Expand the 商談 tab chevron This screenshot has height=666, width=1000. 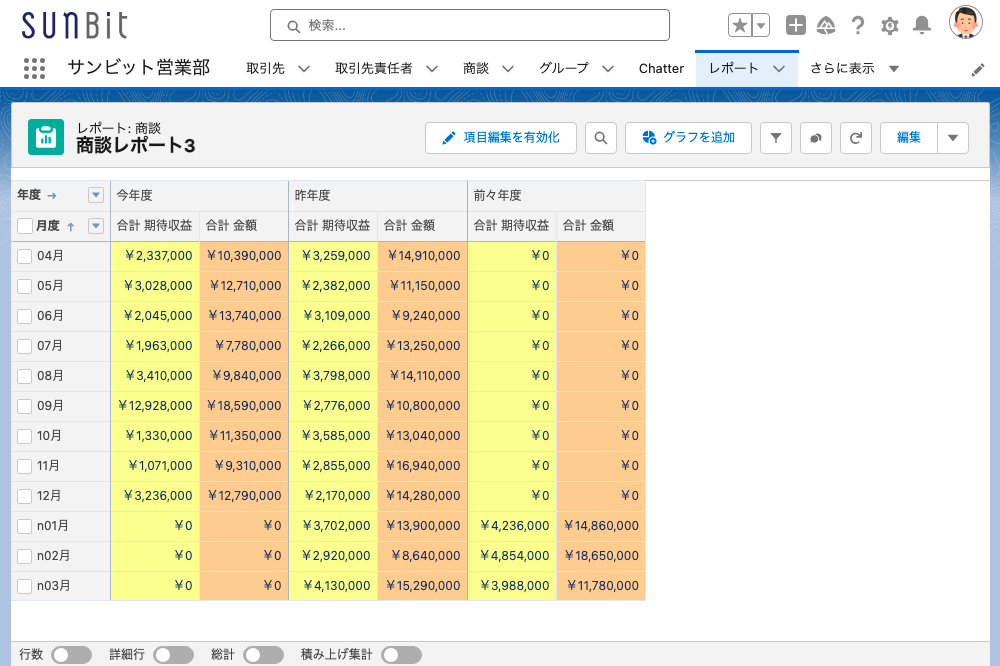tap(508, 69)
